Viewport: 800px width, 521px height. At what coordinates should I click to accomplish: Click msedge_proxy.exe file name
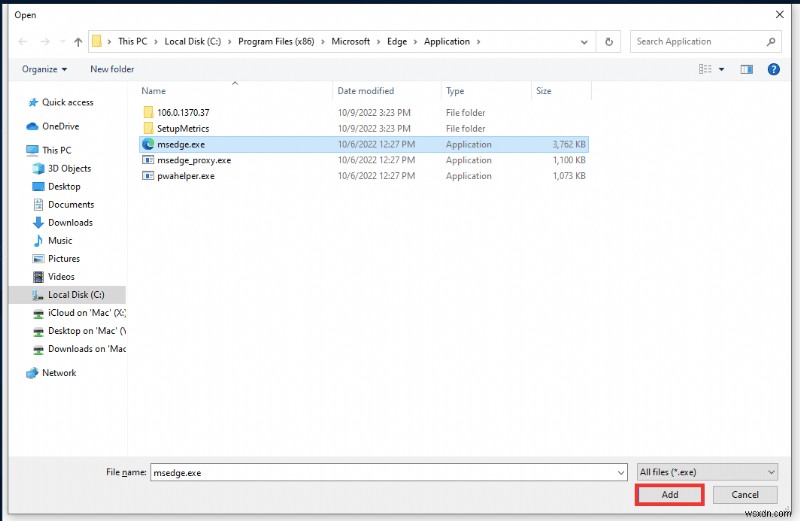(194, 160)
